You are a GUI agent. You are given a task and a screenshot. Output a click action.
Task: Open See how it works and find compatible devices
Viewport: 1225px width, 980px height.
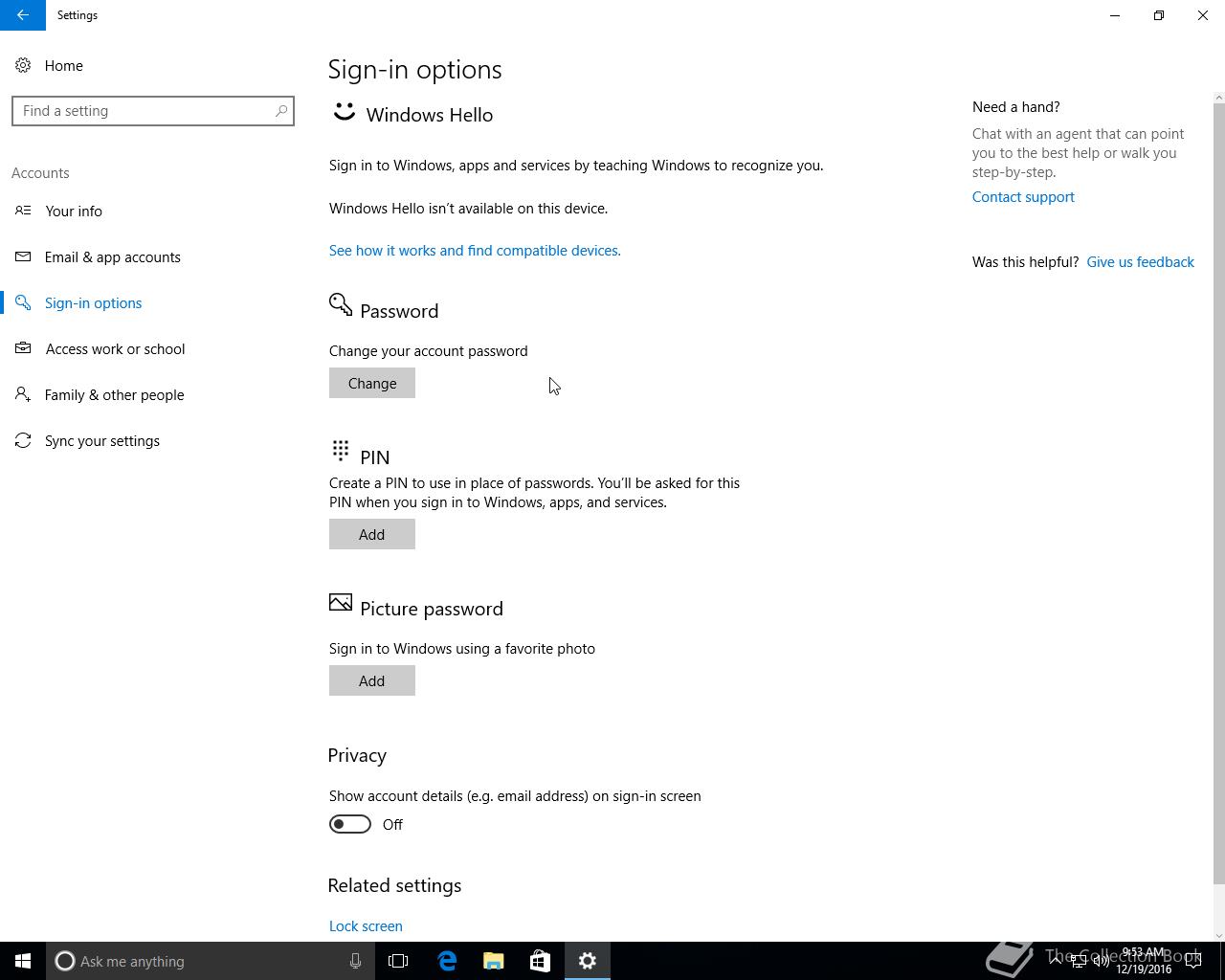[x=475, y=250]
